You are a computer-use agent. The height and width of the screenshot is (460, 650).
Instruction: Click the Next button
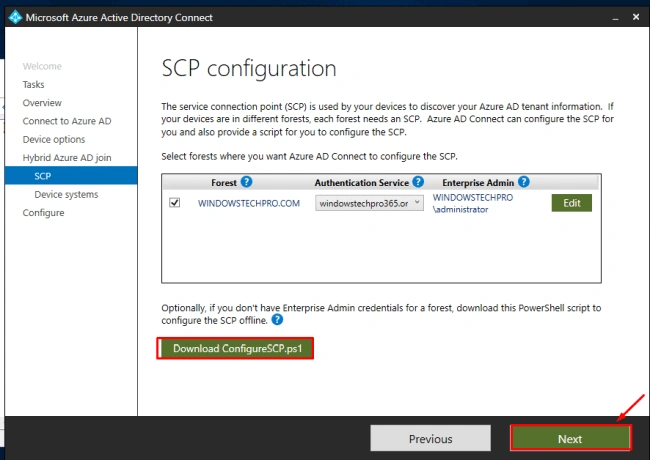tap(570, 439)
